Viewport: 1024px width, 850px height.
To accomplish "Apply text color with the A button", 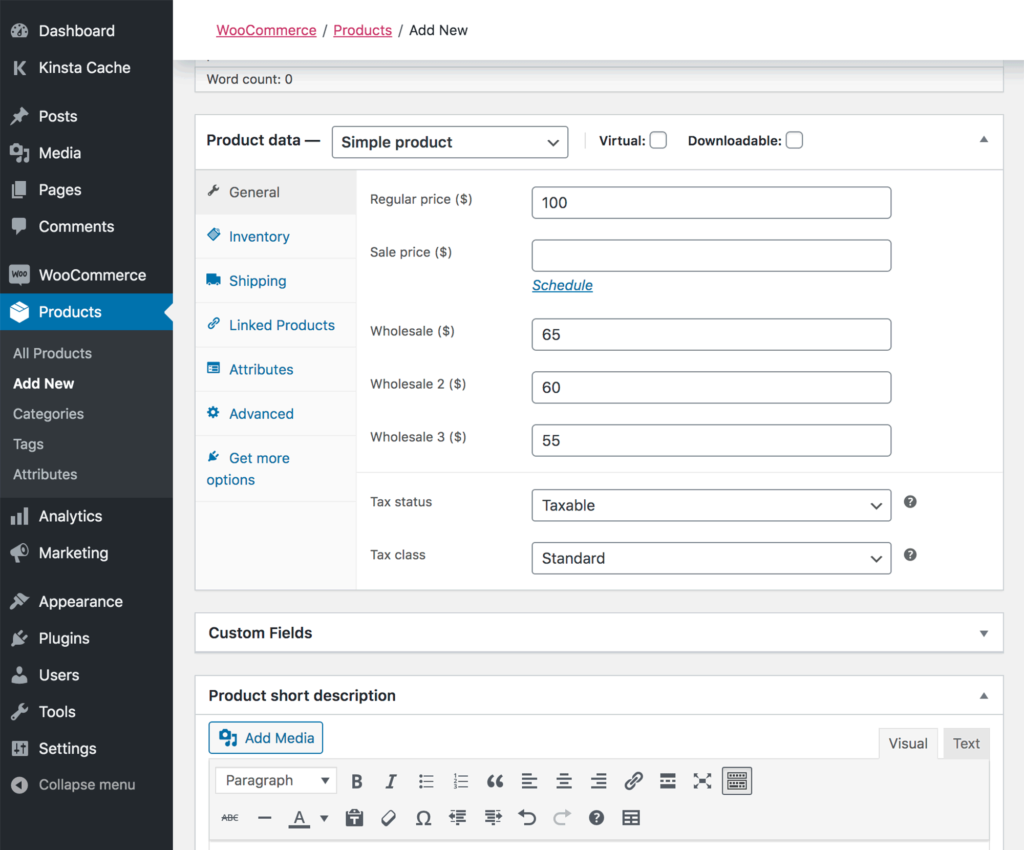I will [x=299, y=817].
